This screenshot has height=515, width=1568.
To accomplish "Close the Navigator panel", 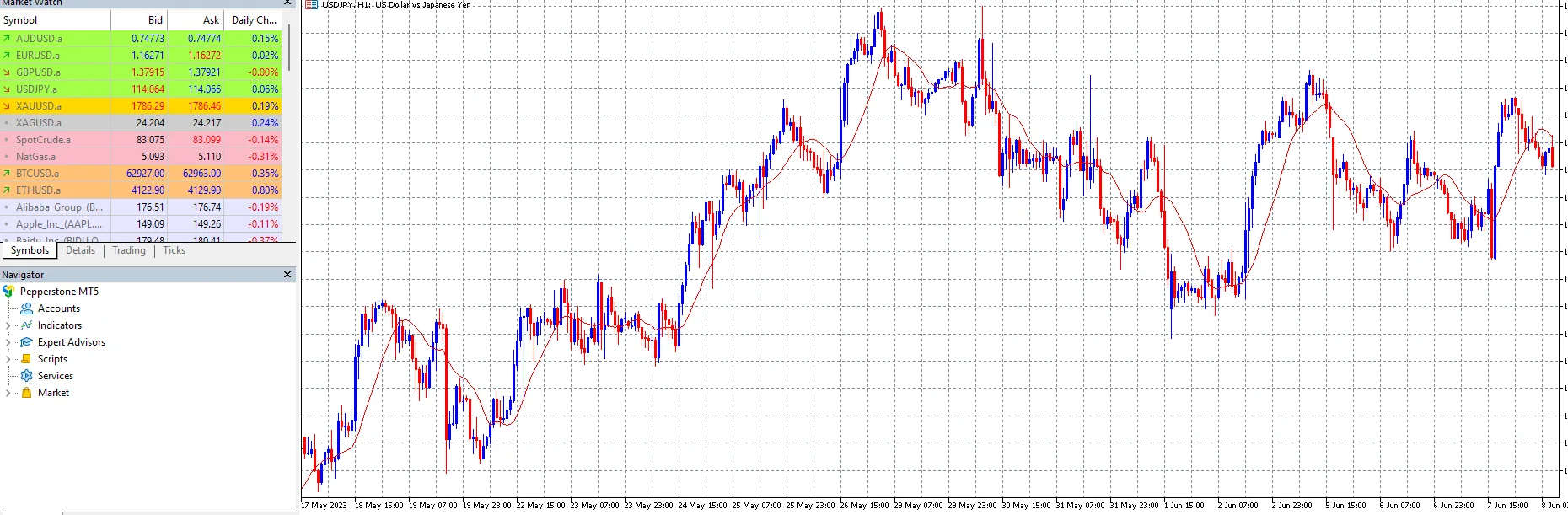I will coord(287,275).
